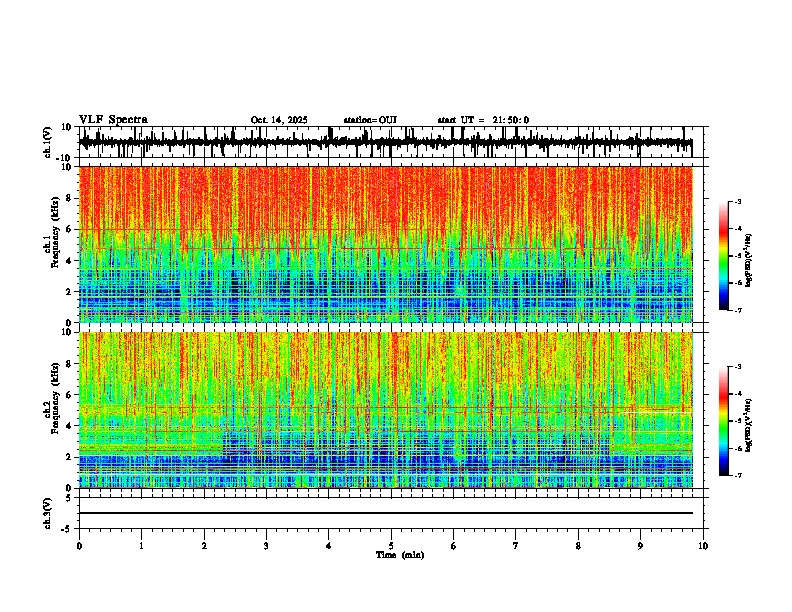This screenshot has height=612, width=792.
Task: Click the "station=OUI" label
Action: click(x=370, y=120)
